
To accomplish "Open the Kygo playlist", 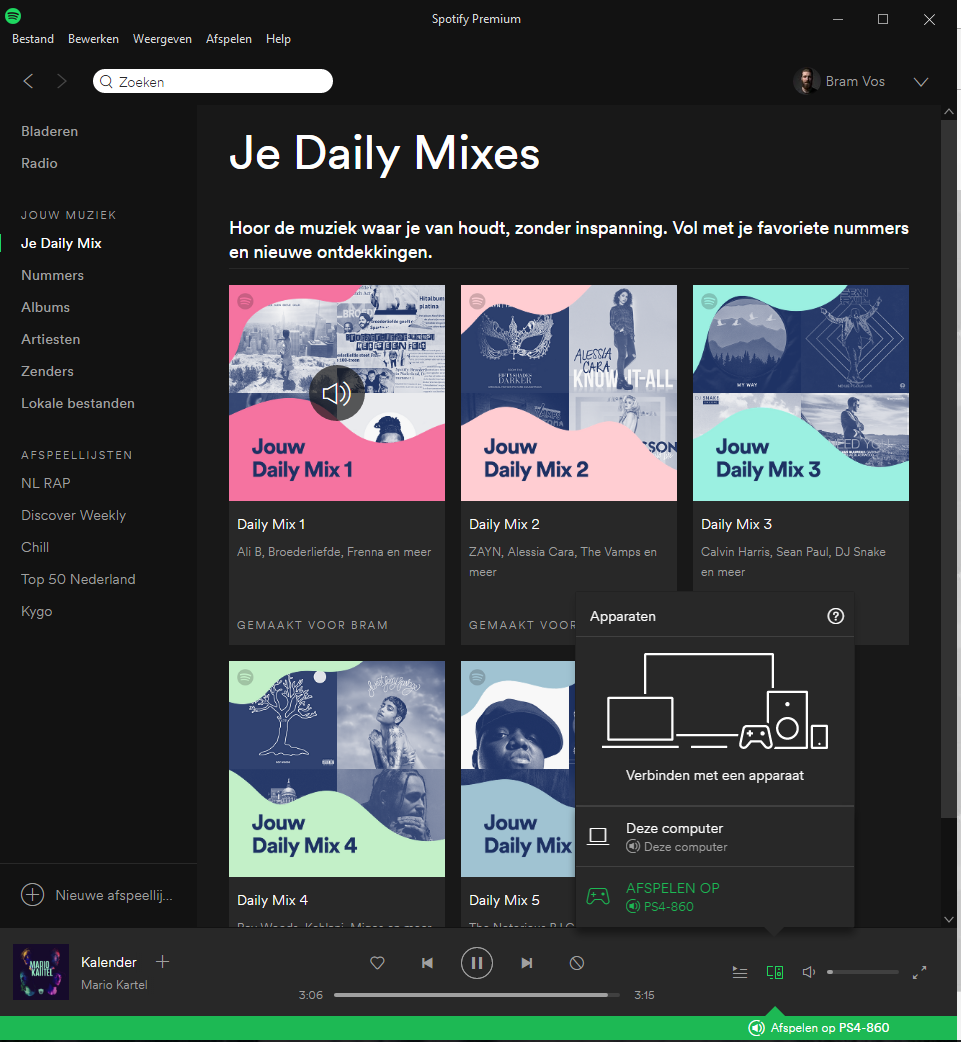I will [37, 611].
